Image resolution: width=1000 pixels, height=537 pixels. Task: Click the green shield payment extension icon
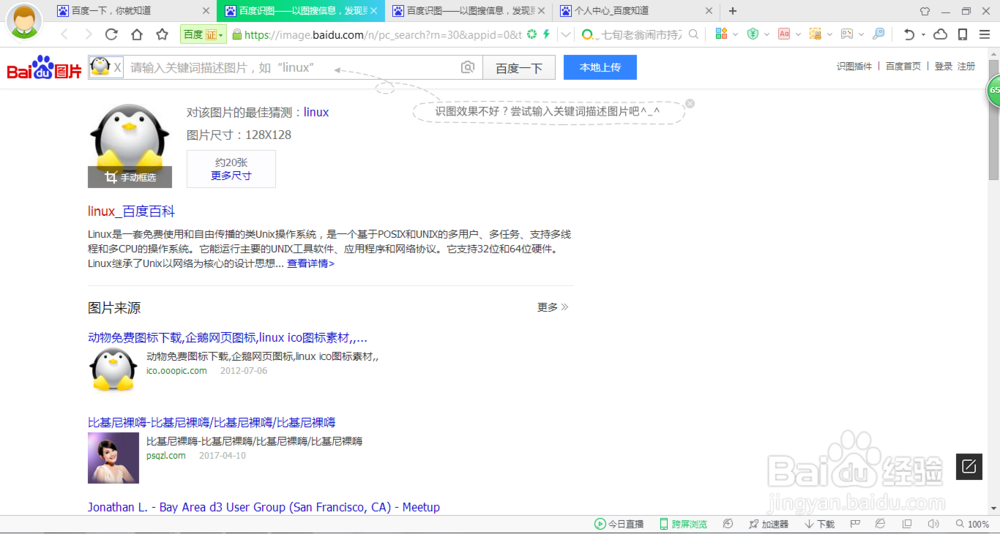pos(753,34)
